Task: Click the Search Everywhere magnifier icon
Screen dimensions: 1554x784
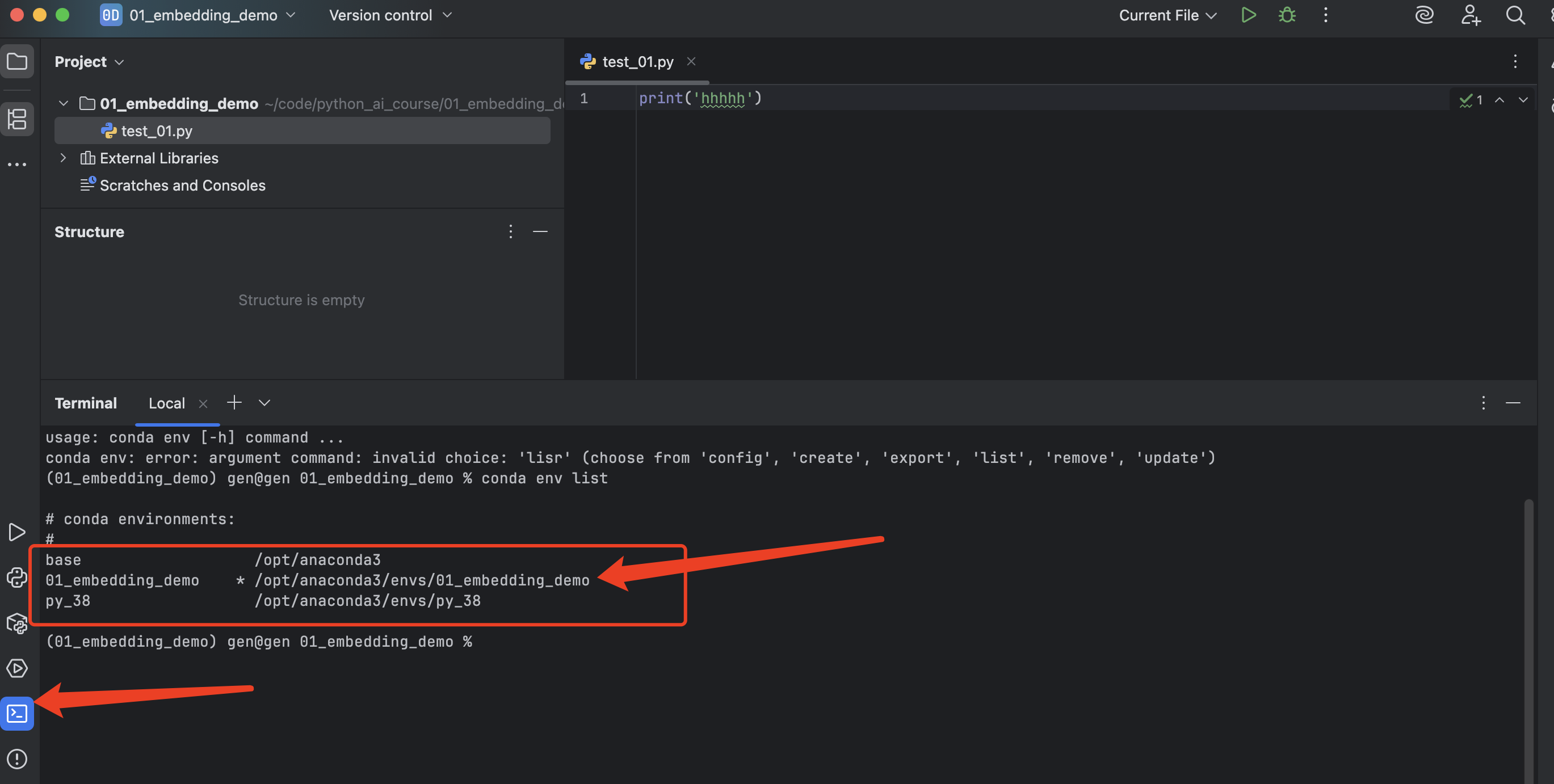Action: click(x=1515, y=15)
